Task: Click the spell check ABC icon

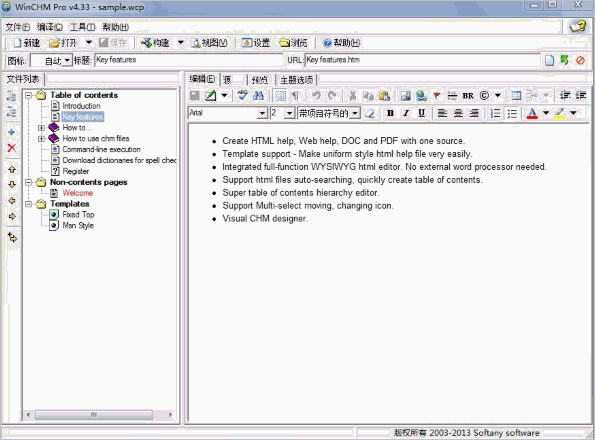Action: (242, 96)
